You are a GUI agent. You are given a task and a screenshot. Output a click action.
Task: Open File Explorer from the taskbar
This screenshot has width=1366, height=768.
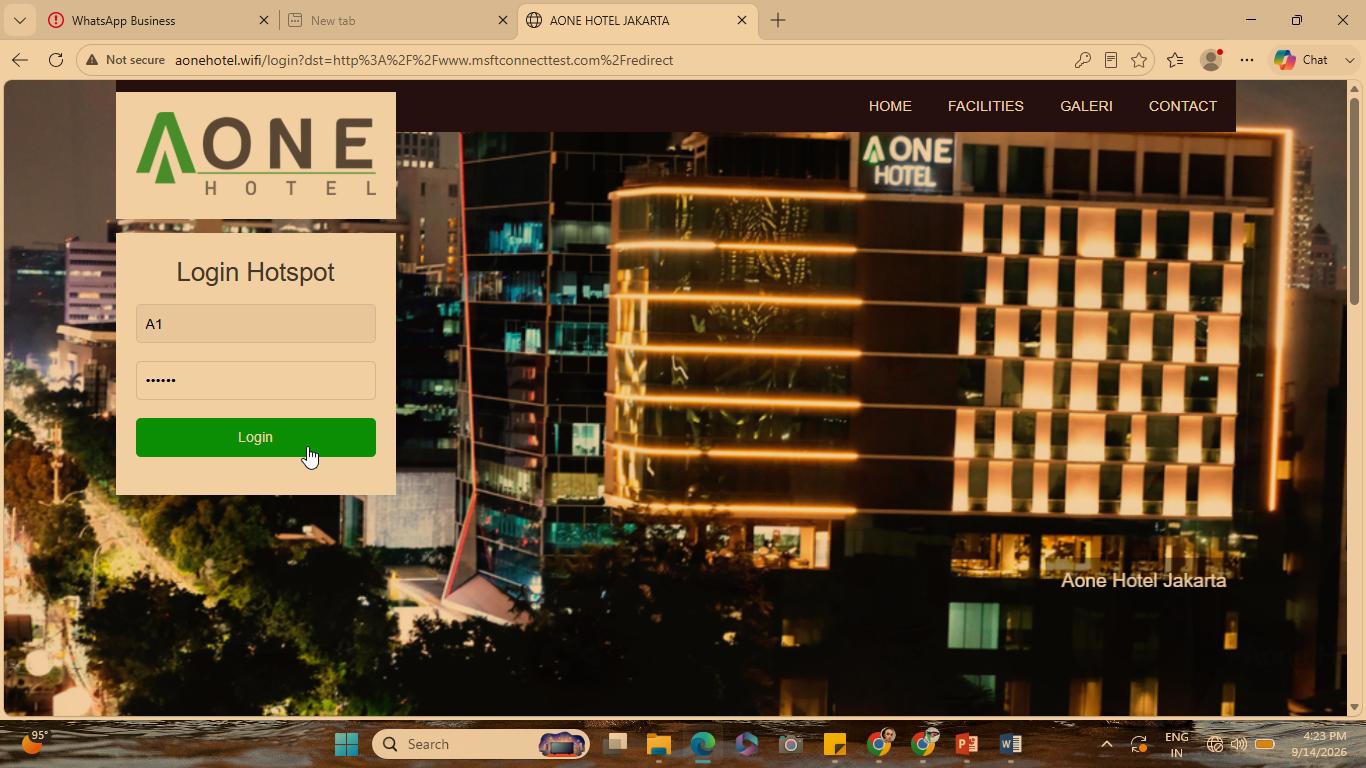[x=658, y=744]
